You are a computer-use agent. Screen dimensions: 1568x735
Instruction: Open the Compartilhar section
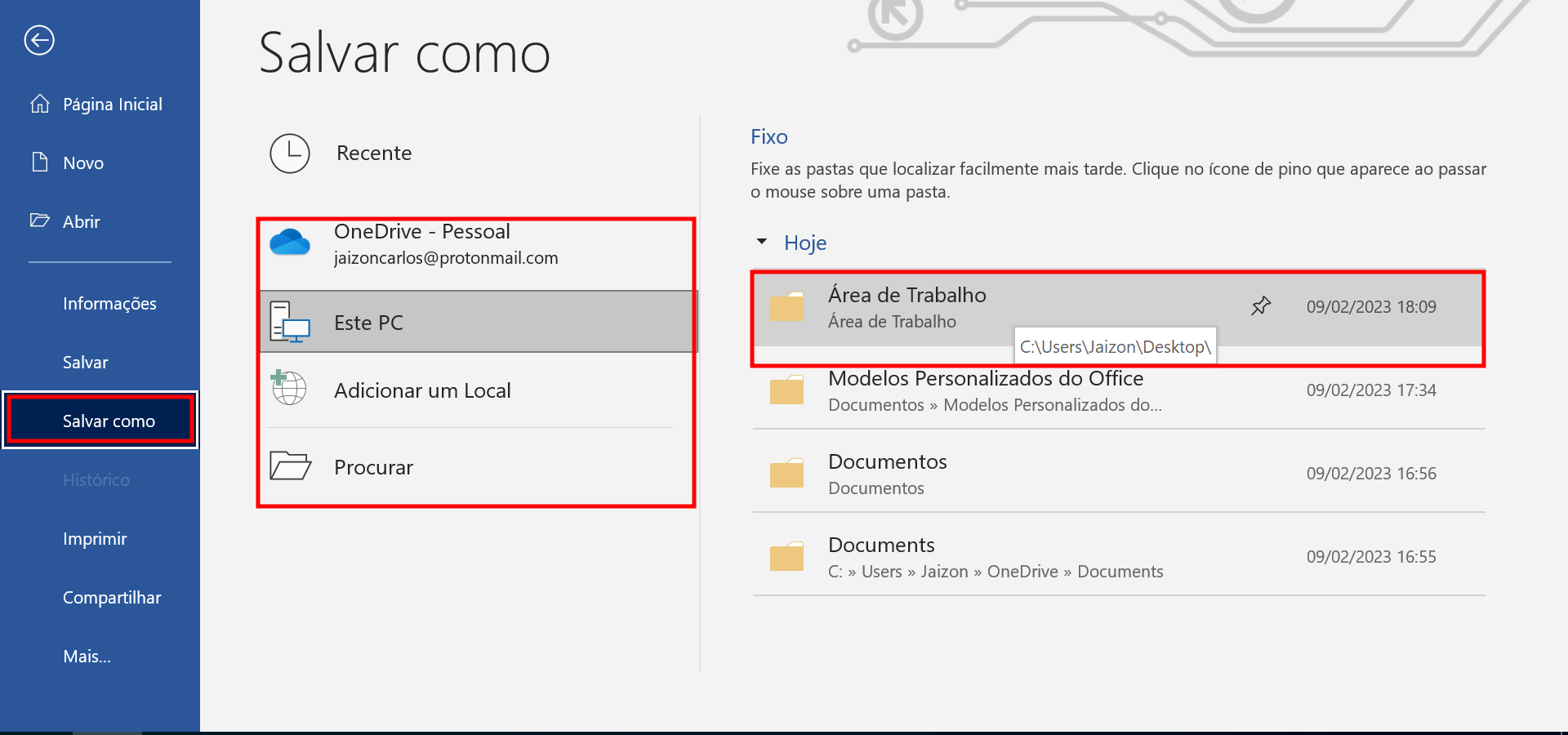112,597
